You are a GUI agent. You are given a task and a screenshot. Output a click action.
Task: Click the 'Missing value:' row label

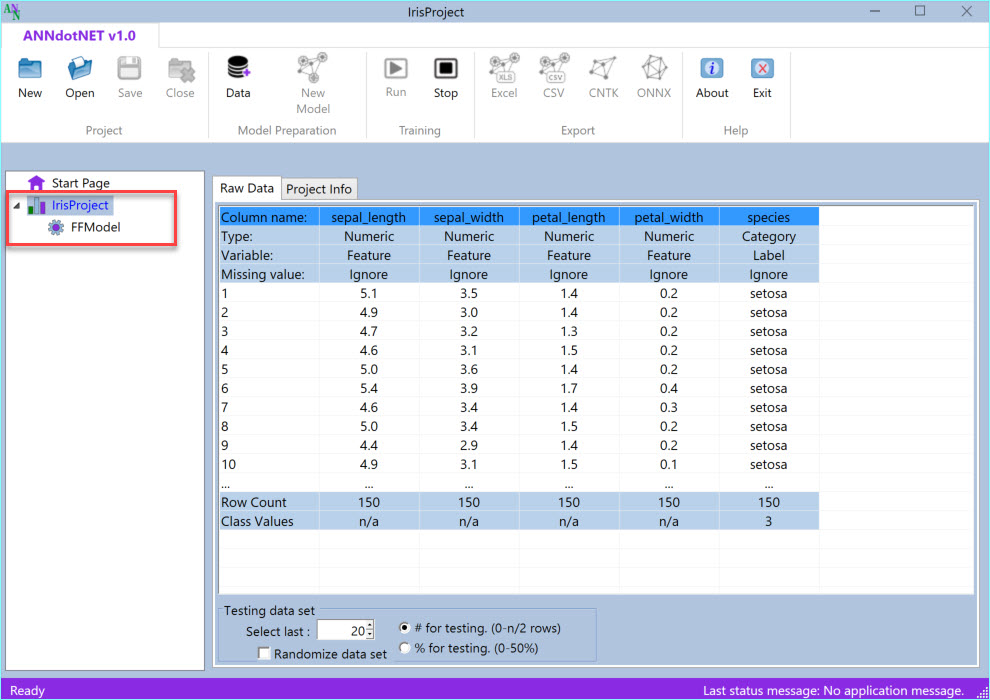coord(270,274)
